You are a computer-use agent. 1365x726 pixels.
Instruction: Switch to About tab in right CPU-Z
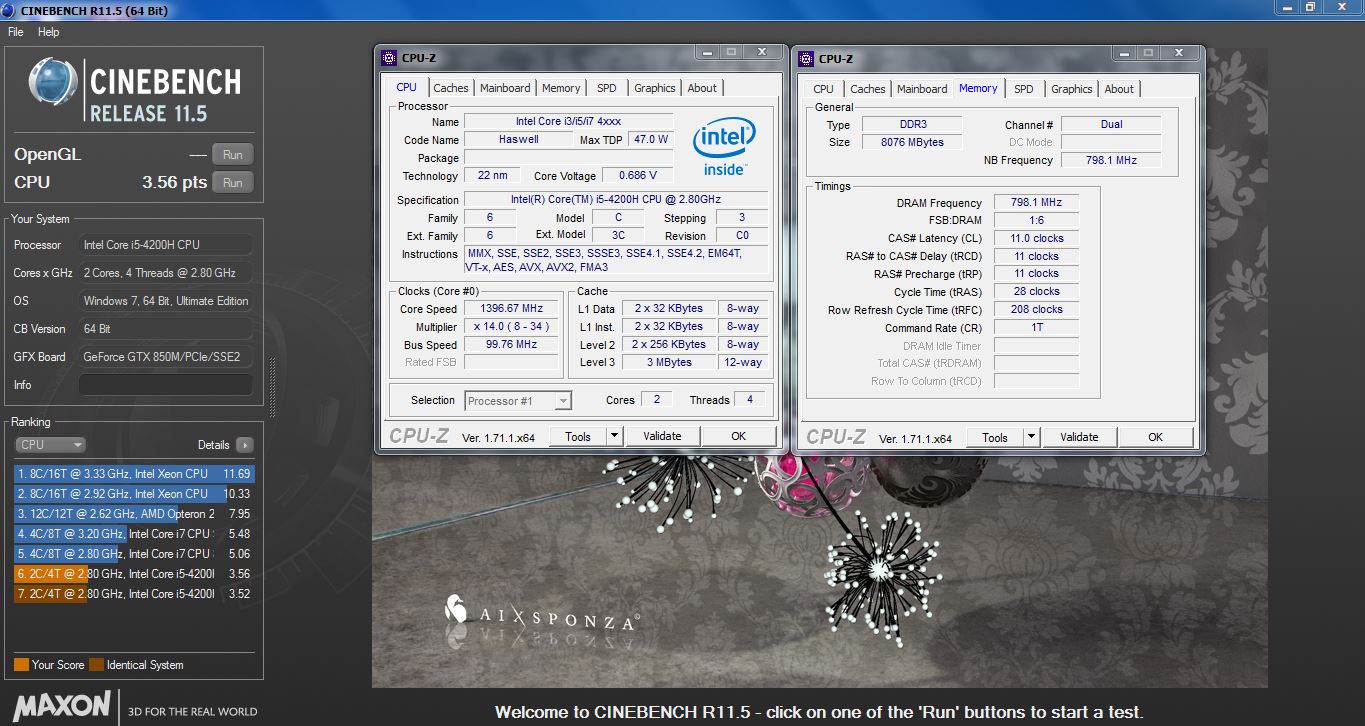click(1119, 88)
